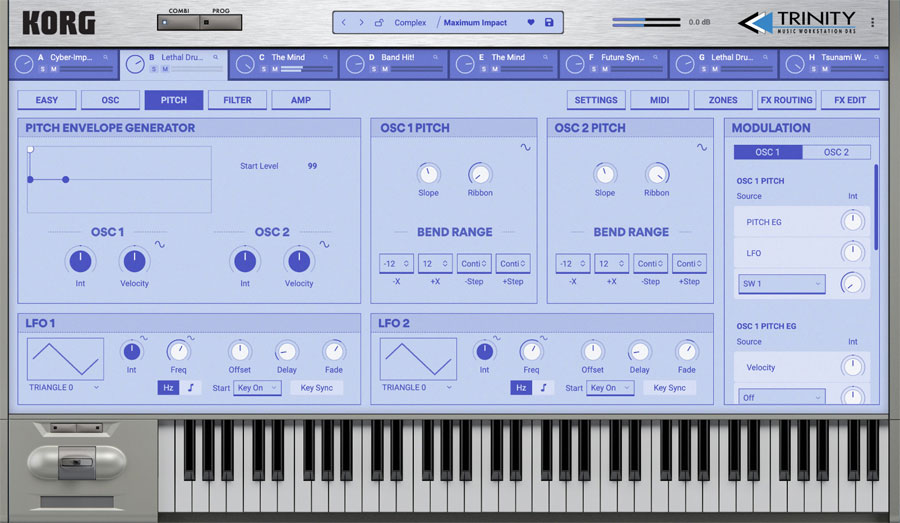
Task: Open LFO 1 TRIANGLE 0 waveform dropdown
Action: pos(64,388)
